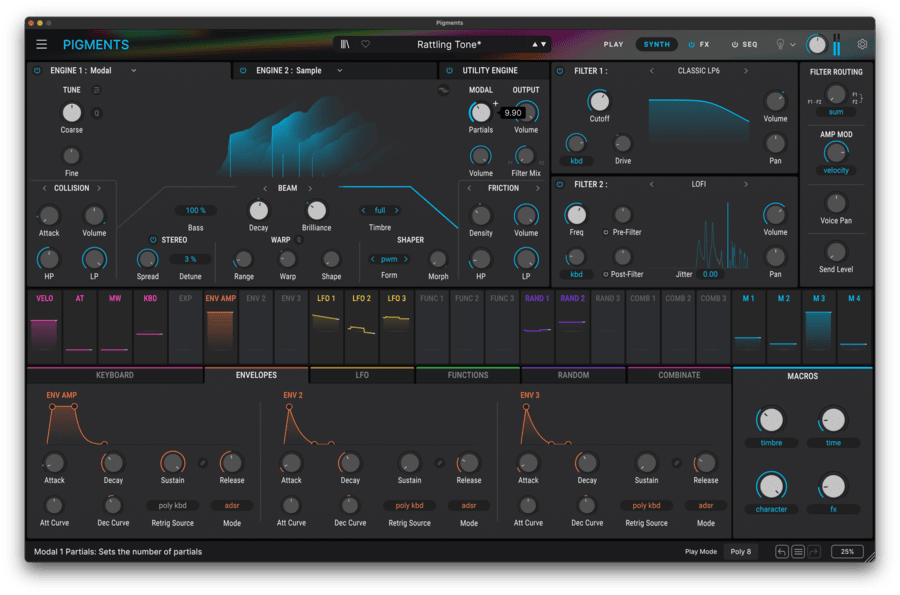
Task: Open the hamburger menu in the top left
Action: click(x=40, y=44)
